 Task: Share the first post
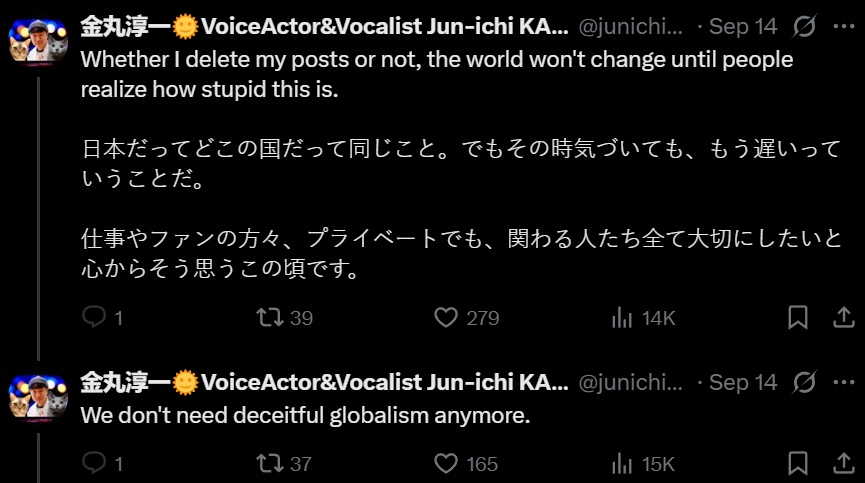842,318
